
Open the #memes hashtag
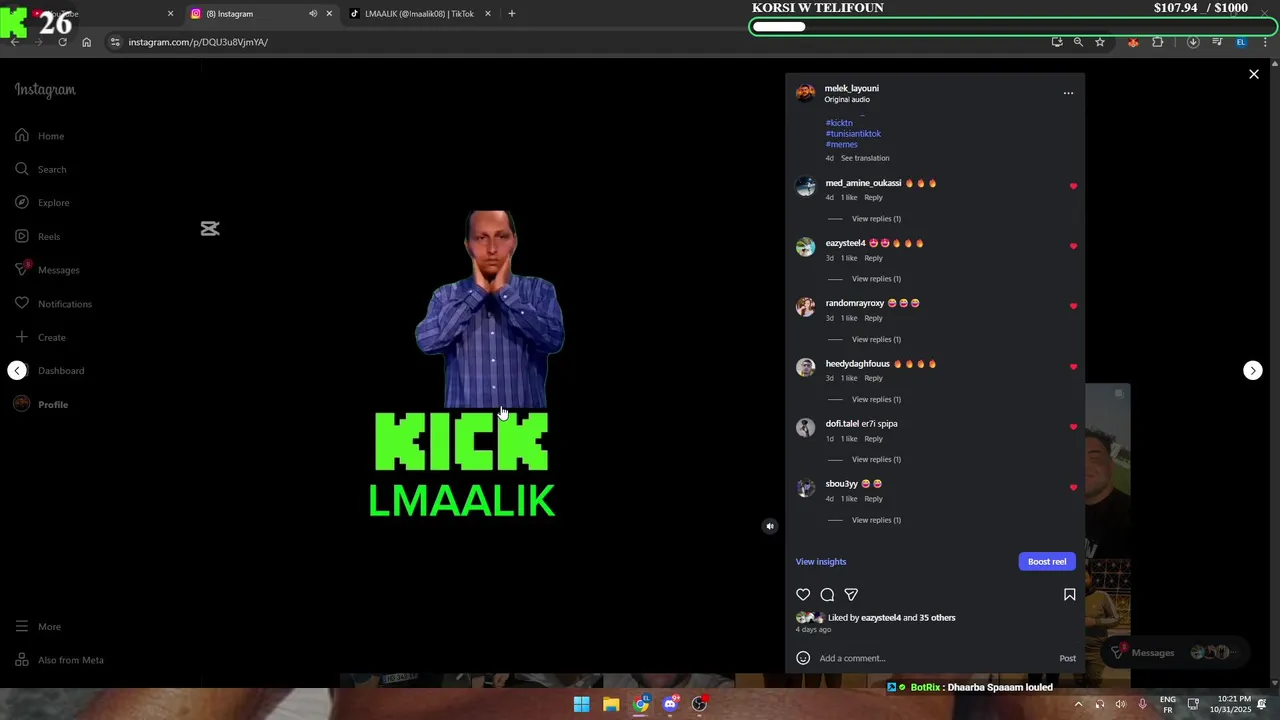(x=842, y=145)
